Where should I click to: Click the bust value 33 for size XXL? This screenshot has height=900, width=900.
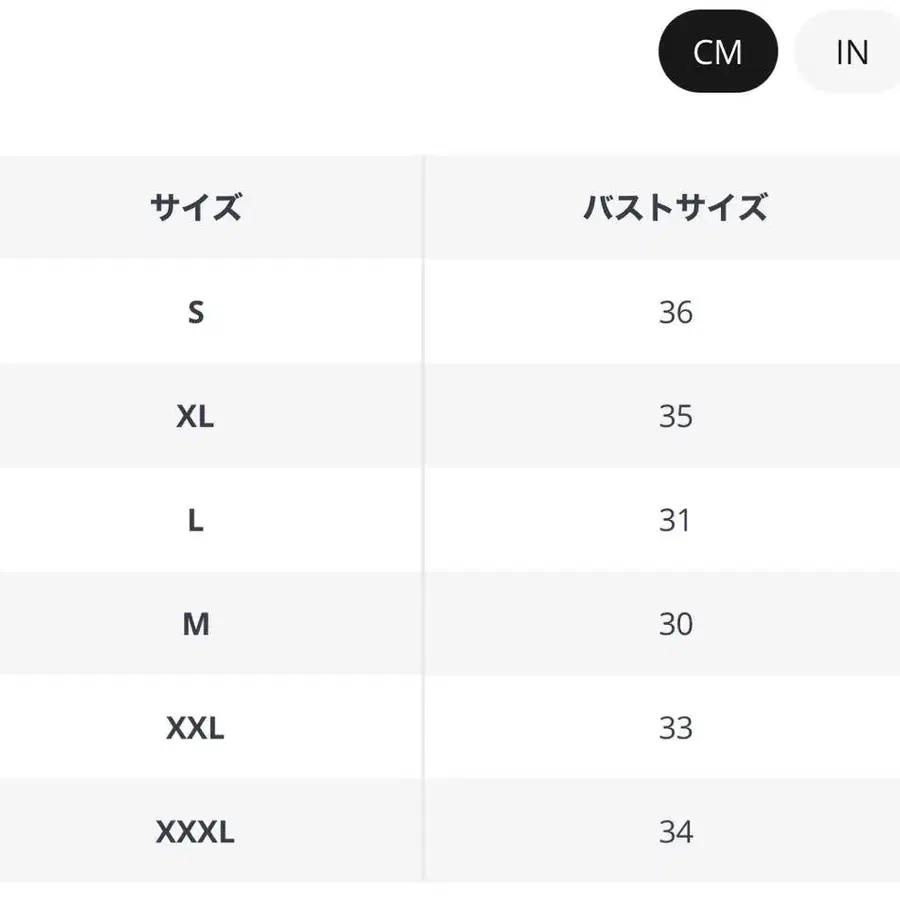tap(675, 728)
